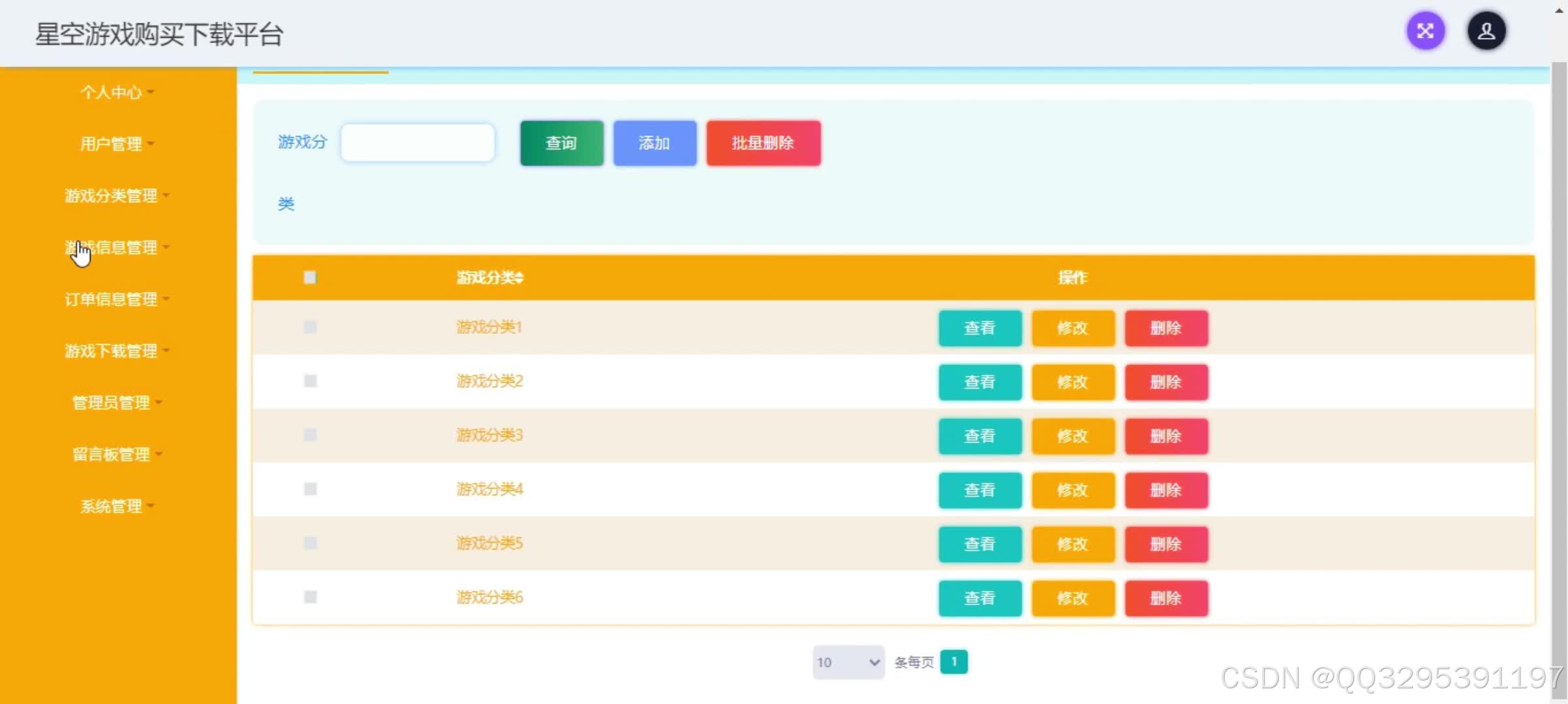Click the purple fullscreen toggle icon
1568x704 pixels.
click(1425, 31)
